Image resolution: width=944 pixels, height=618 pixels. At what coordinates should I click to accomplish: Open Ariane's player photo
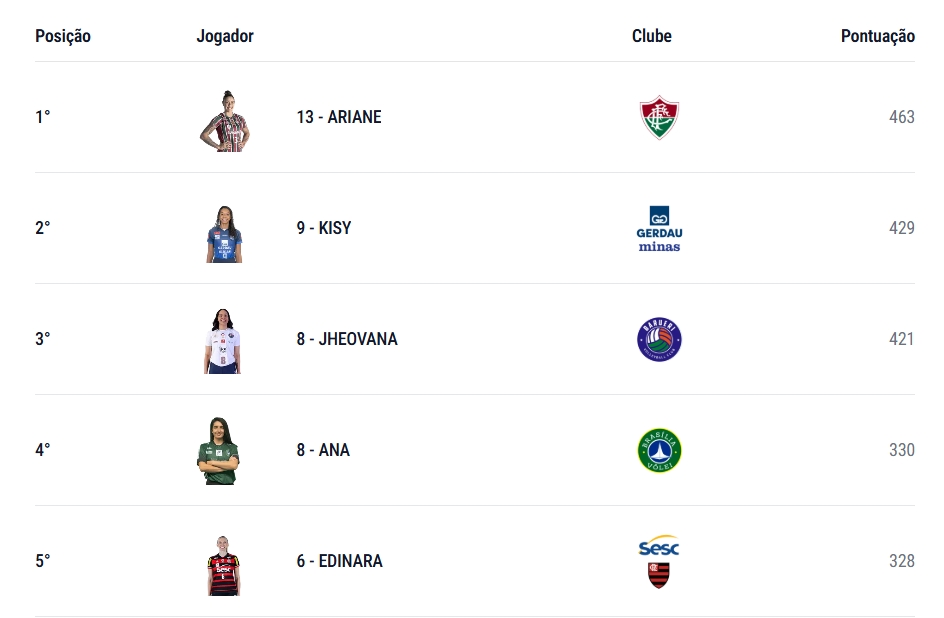pos(225,121)
